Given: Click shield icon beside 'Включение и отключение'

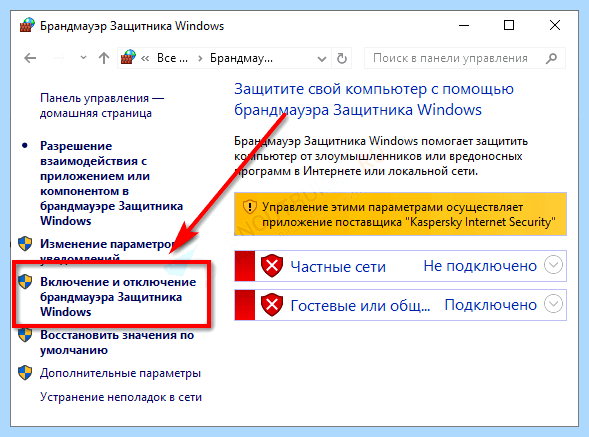Looking at the screenshot, I should pos(25,282).
